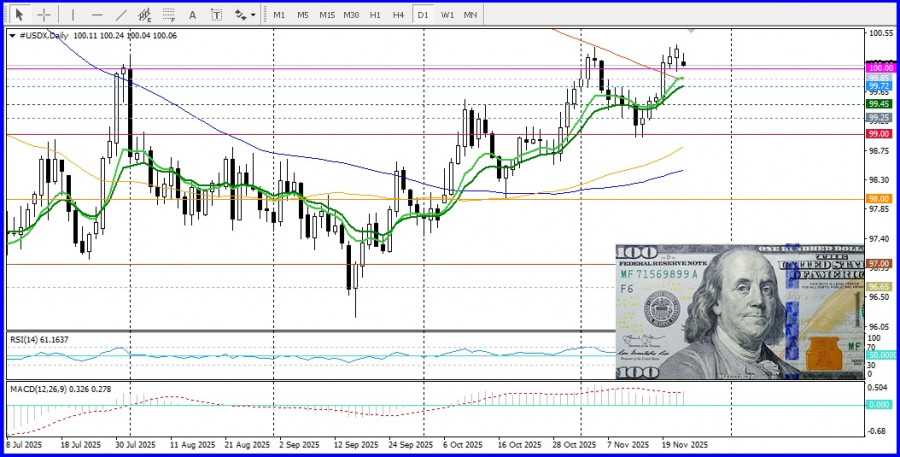
Task: Click the MACD(12,26,9) indicator label
Action: tap(52, 387)
